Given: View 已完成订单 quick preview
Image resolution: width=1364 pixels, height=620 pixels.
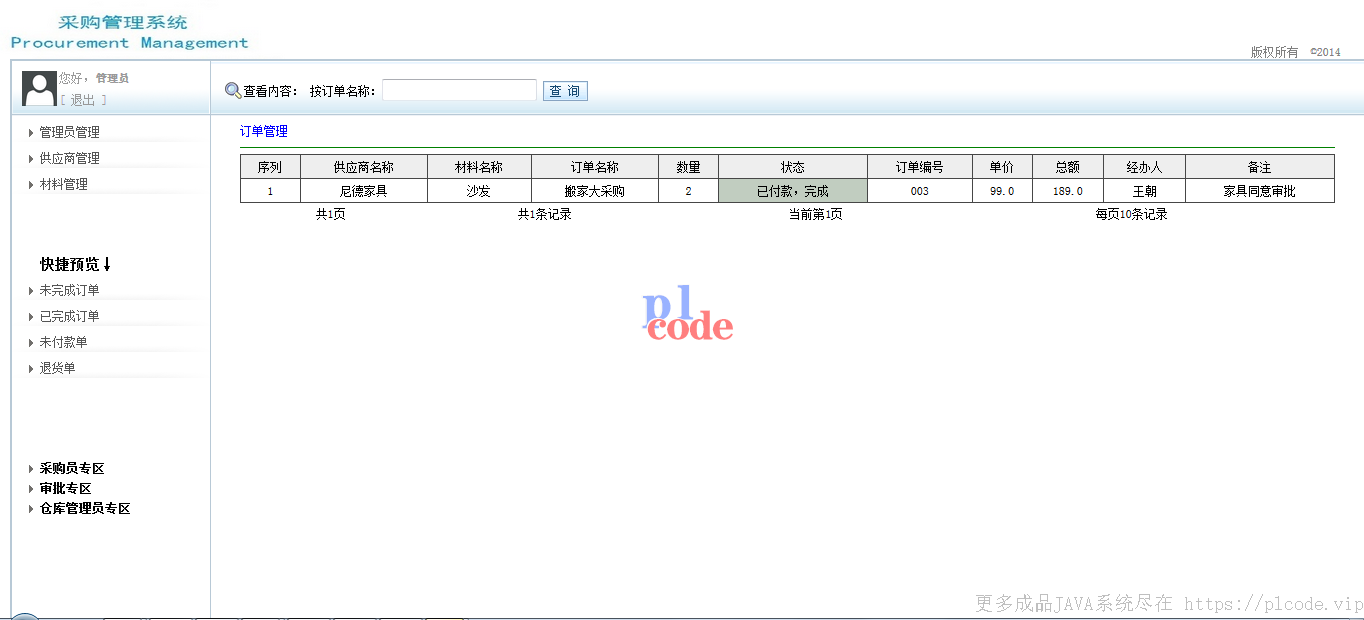Looking at the screenshot, I should tap(69, 316).
